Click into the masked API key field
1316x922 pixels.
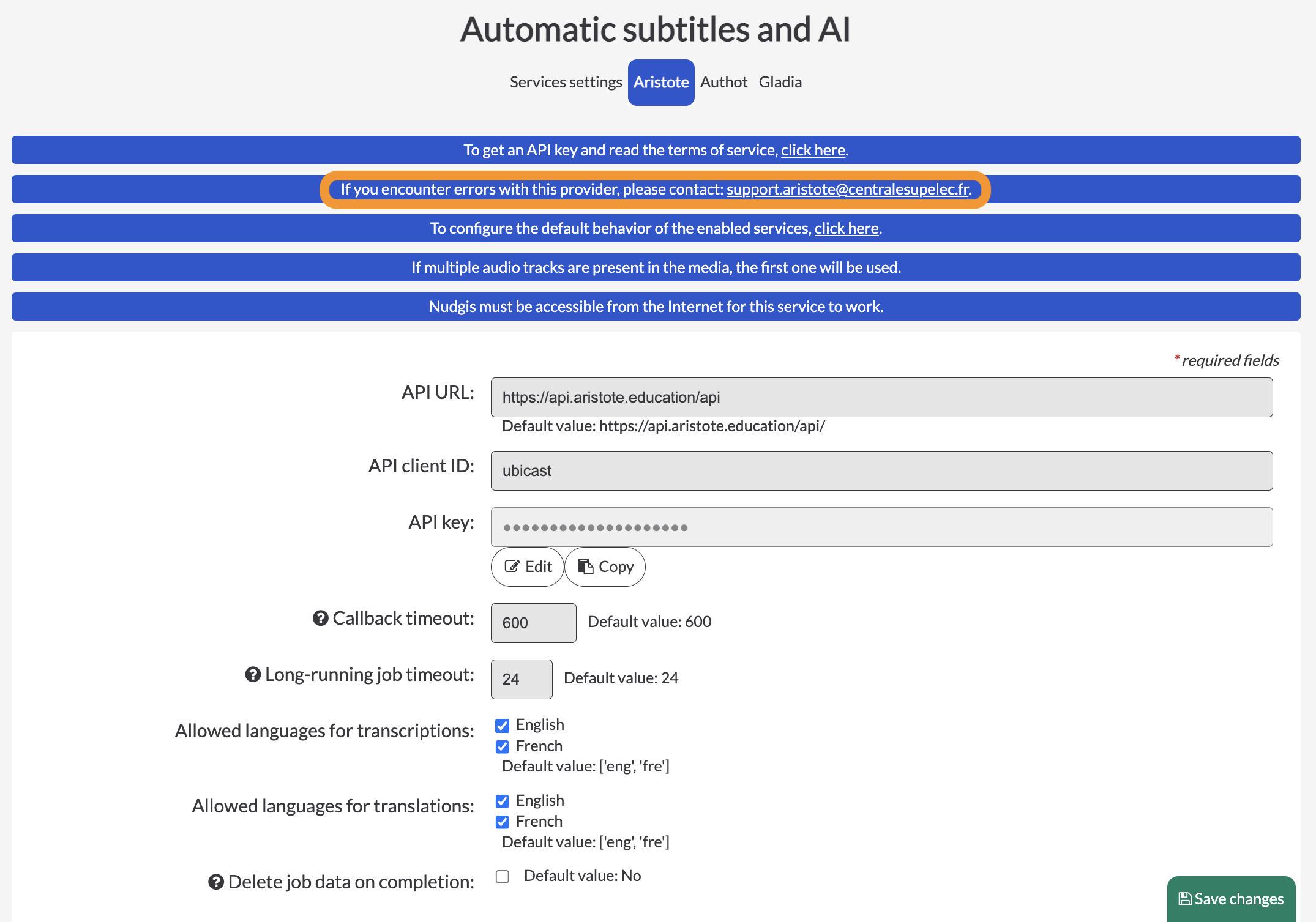click(881, 527)
